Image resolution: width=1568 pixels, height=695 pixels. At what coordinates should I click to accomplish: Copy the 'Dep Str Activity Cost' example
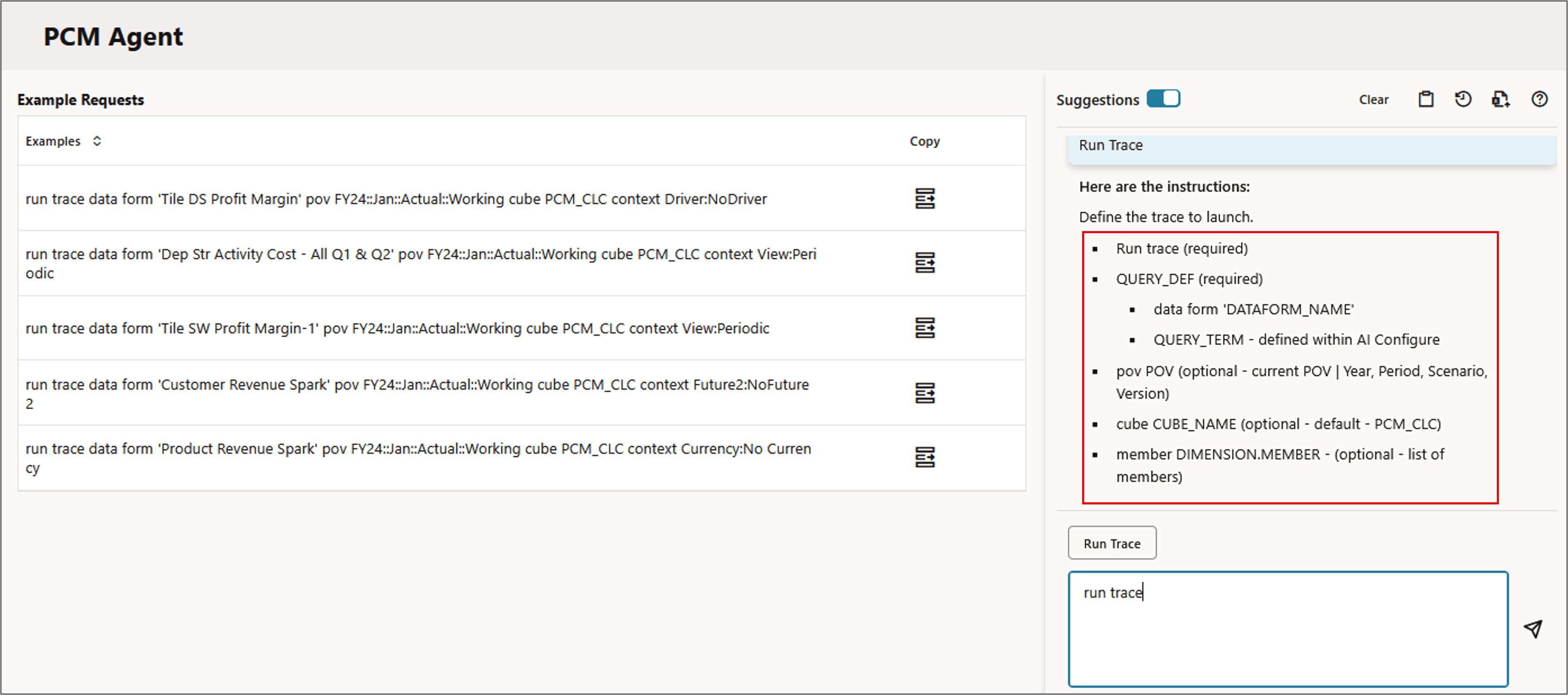(925, 263)
